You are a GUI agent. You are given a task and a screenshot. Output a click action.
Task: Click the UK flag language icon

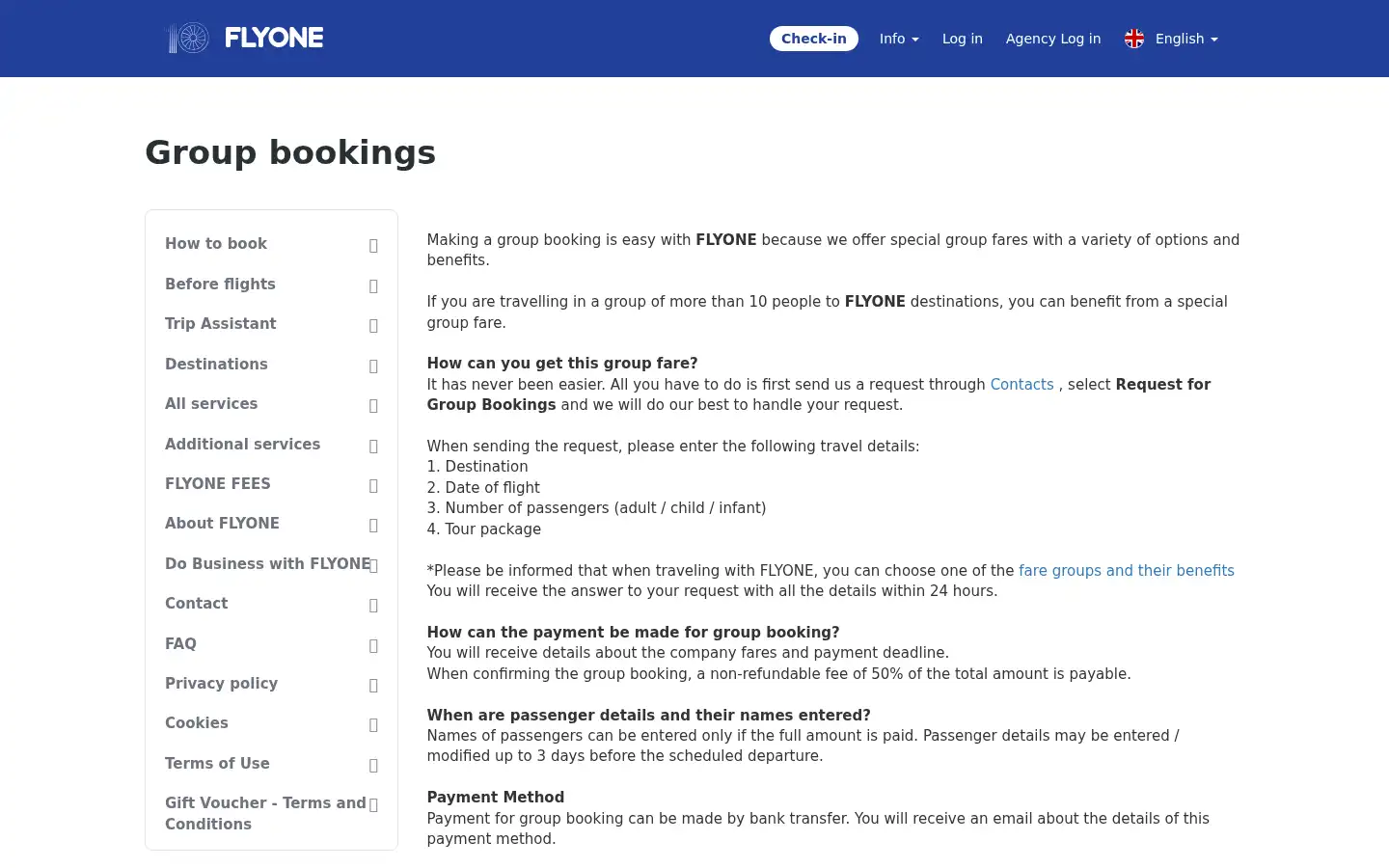click(x=1134, y=39)
